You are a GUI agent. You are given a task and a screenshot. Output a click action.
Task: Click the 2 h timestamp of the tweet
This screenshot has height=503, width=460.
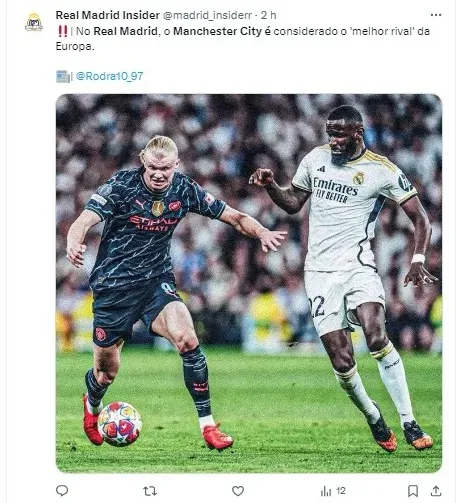(268, 15)
